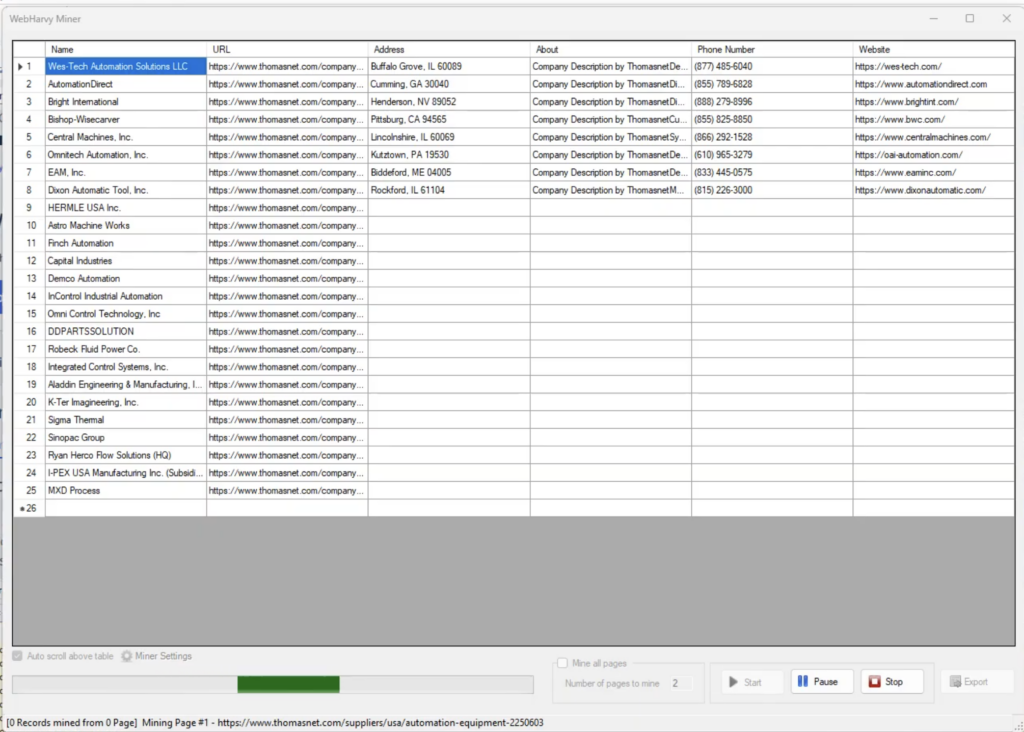Click the Phone Number column header
This screenshot has height=732, width=1024.
click(x=771, y=49)
